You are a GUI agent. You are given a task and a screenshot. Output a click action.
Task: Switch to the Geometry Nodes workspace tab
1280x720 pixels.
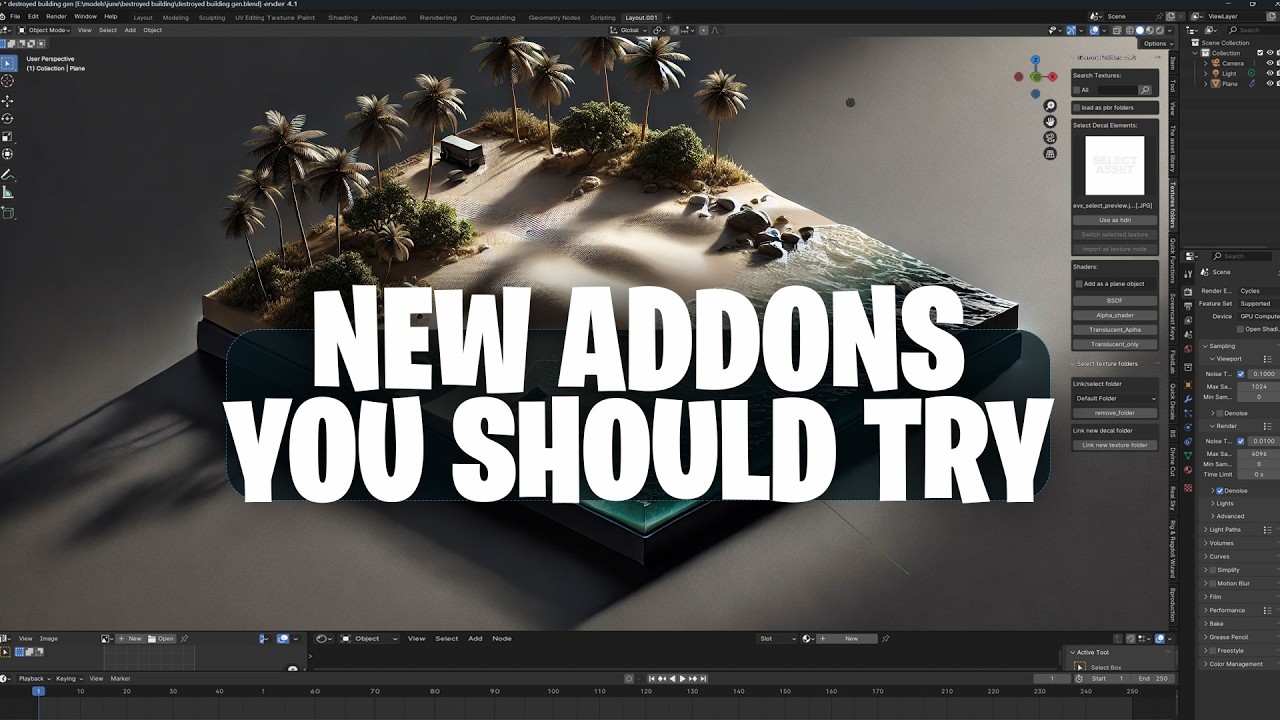click(x=554, y=17)
